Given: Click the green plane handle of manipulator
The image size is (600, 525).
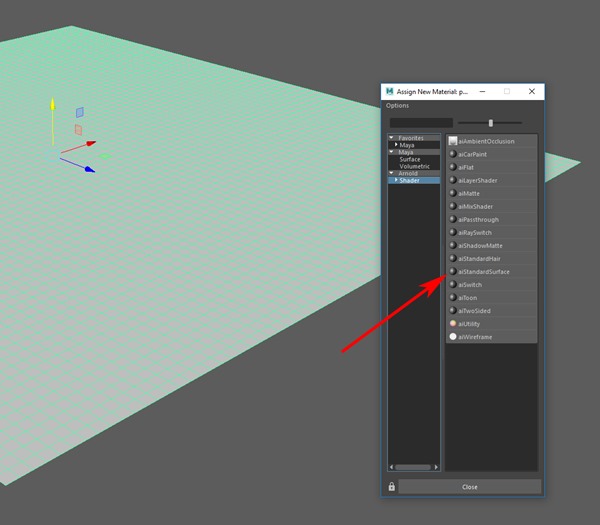Looking at the screenshot, I should click(x=105, y=156).
